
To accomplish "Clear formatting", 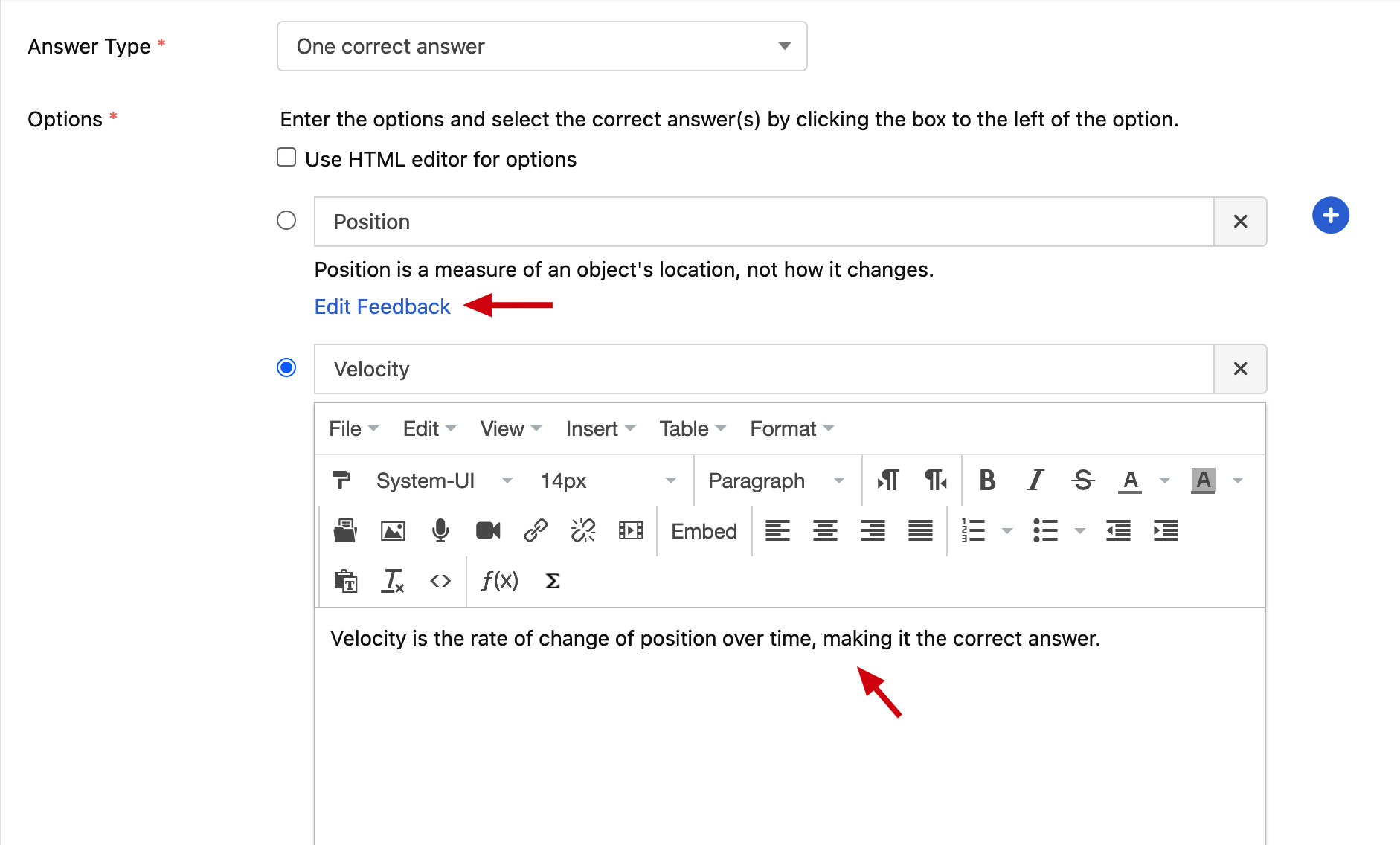I will (x=393, y=581).
